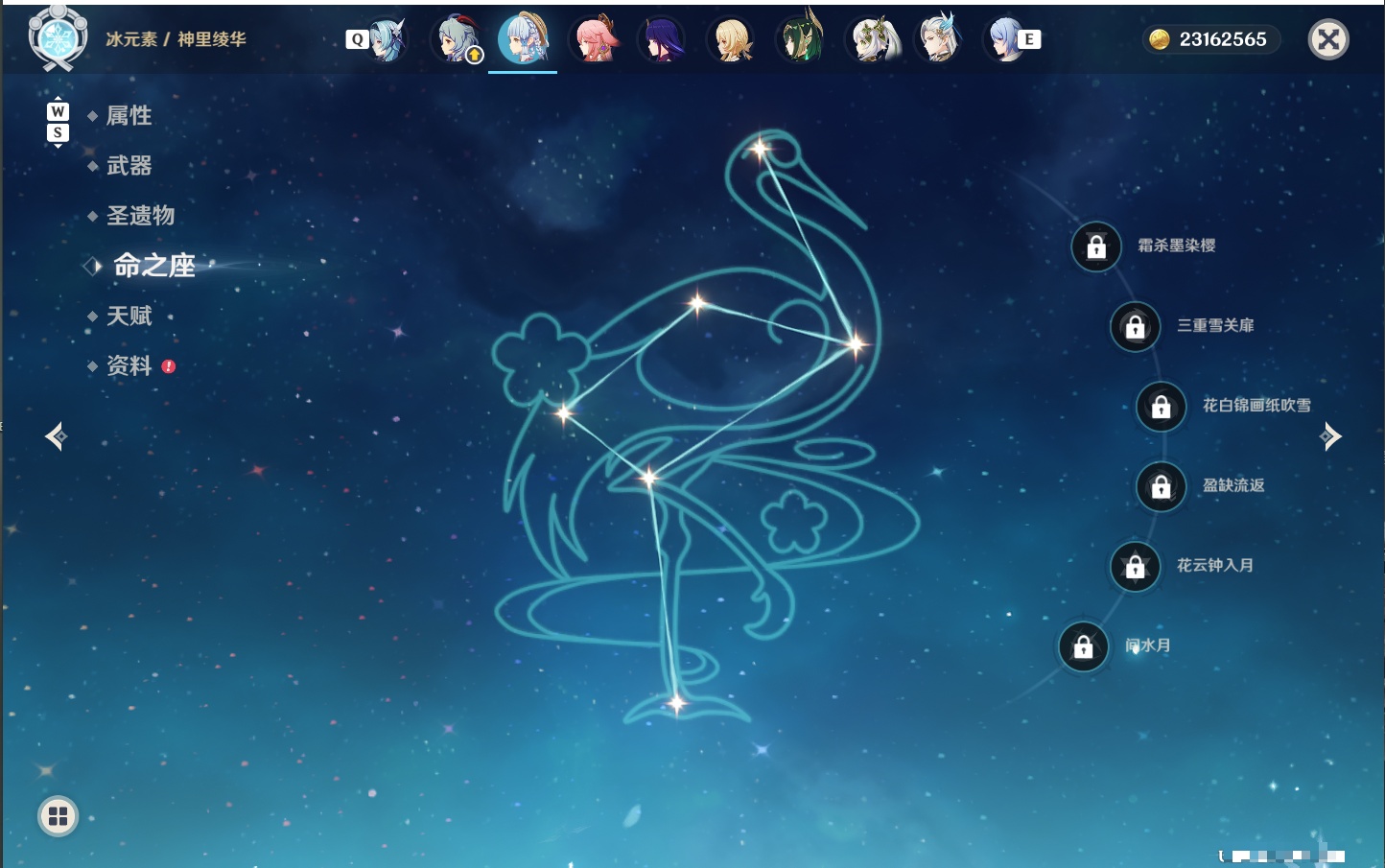Select pink-haired character portrait
Image resolution: width=1385 pixels, height=868 pixels.
(x=594, y=39)
